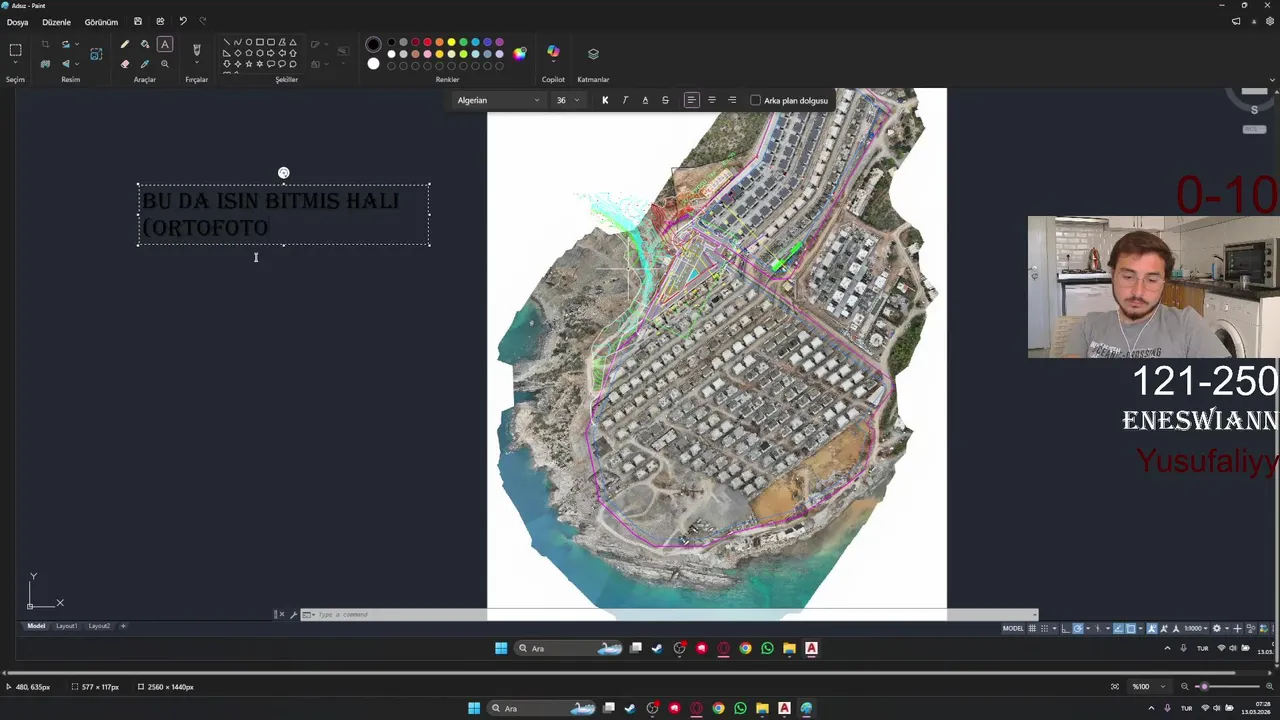
Task: Open the Görünüm menu
Action: (x=101, y=22)
